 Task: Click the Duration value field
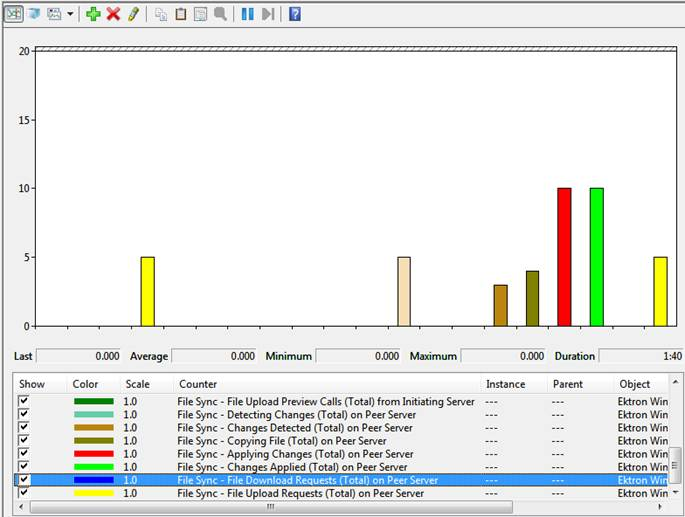pos(641,356)
